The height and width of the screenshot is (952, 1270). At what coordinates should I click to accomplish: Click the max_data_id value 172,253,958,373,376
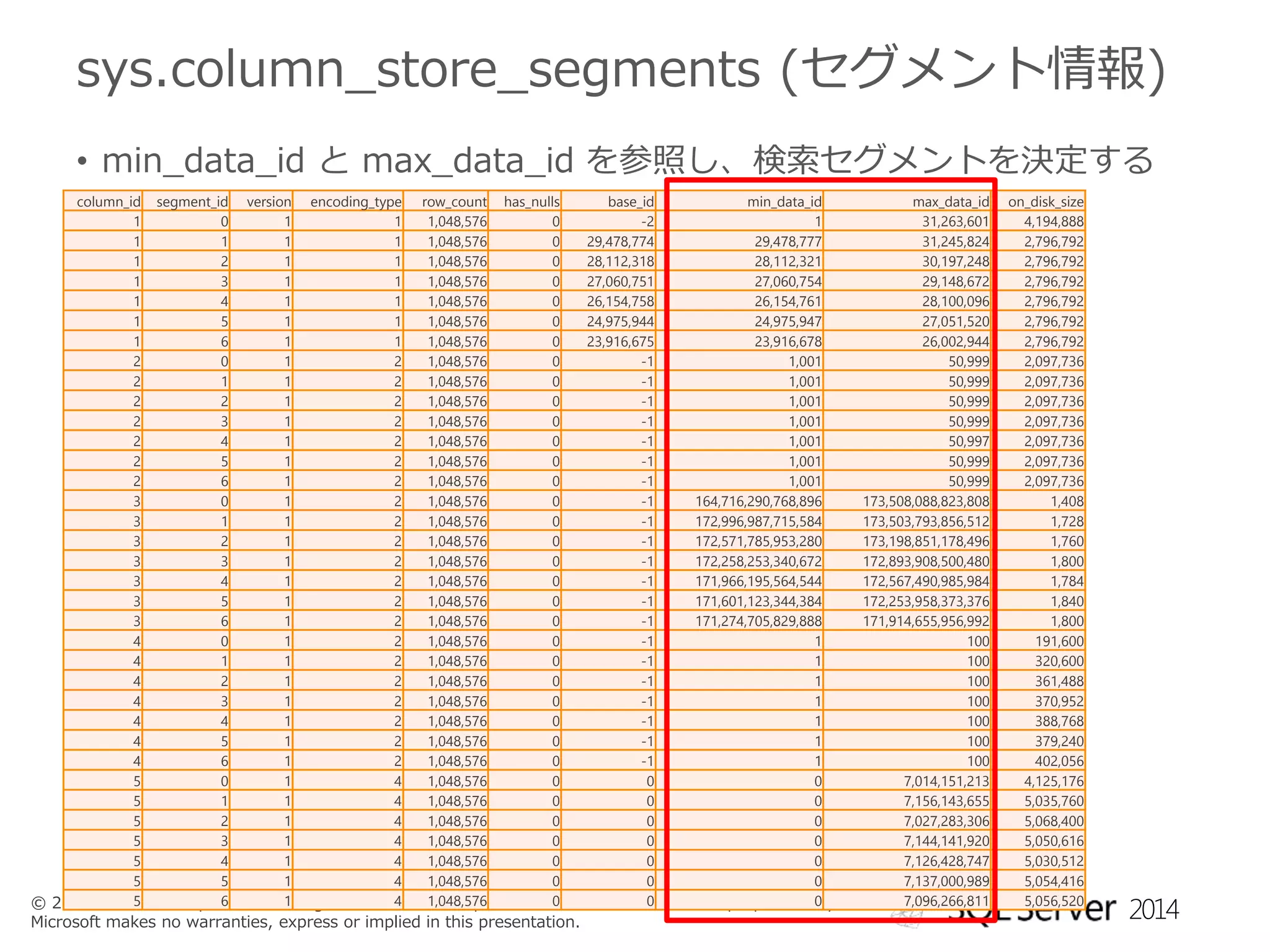click(x=926, y=601)
